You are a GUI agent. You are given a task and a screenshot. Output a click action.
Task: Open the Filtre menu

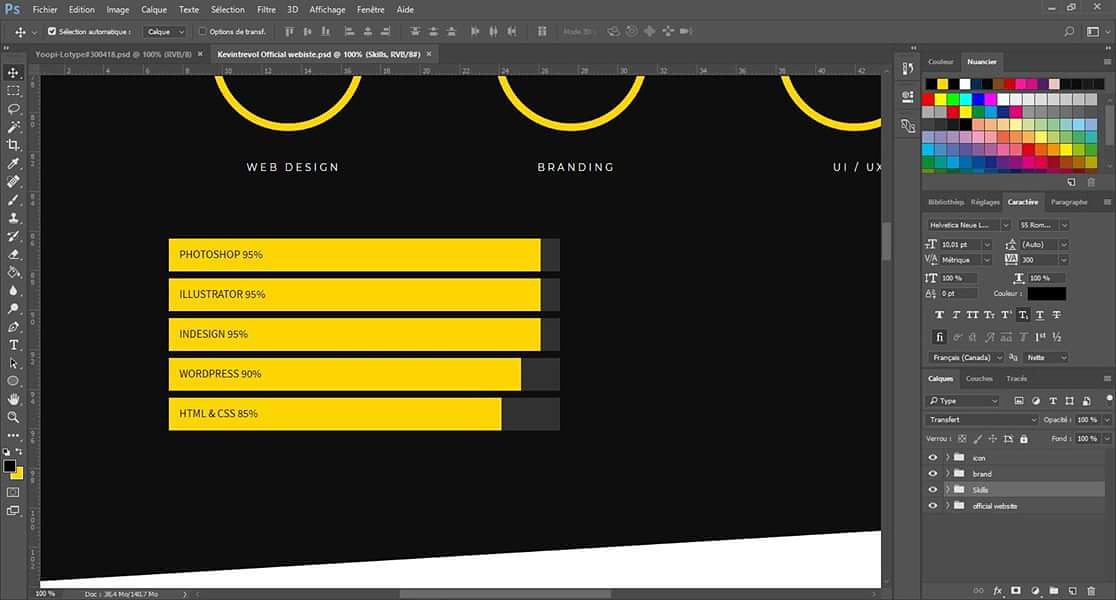(266, 10)
